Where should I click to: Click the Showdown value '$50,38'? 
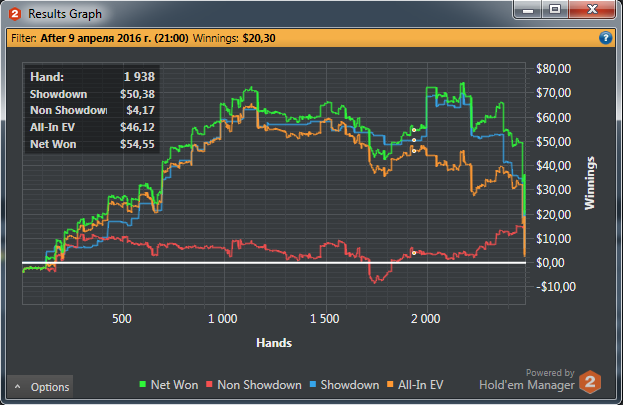[x=137, y=94]
